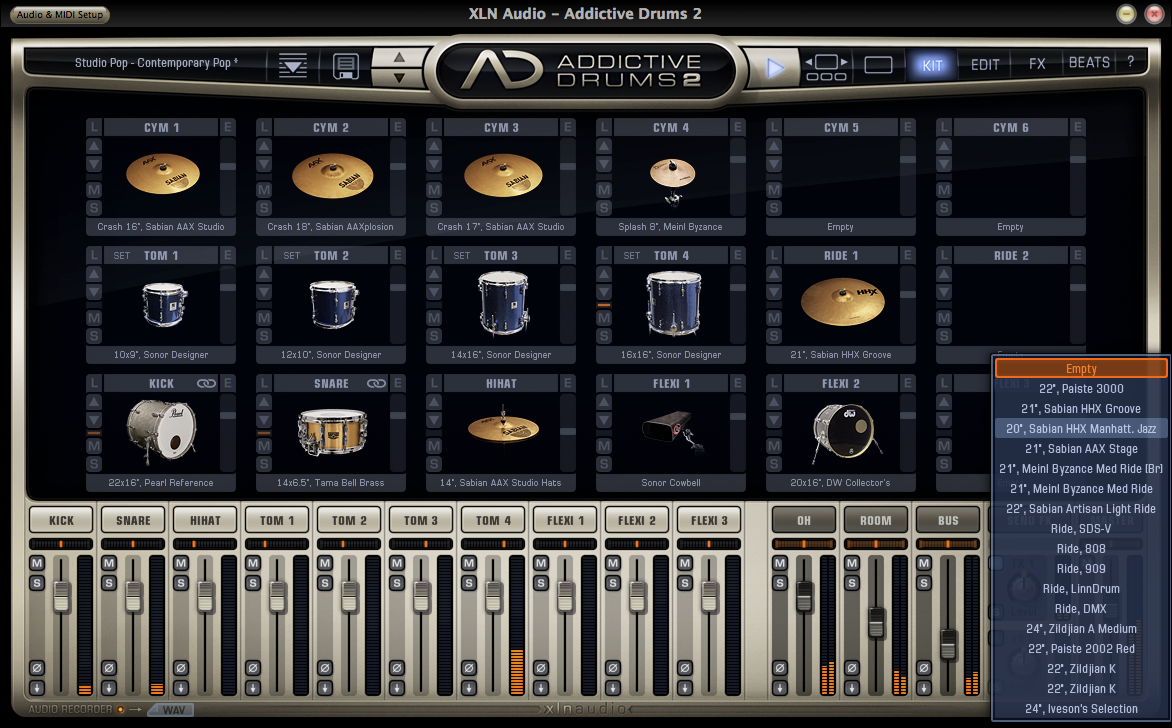1172x728 pixels.
Task: Mute the BUS mixer channel
Action: pyautogui.click(x=924, y=563)
